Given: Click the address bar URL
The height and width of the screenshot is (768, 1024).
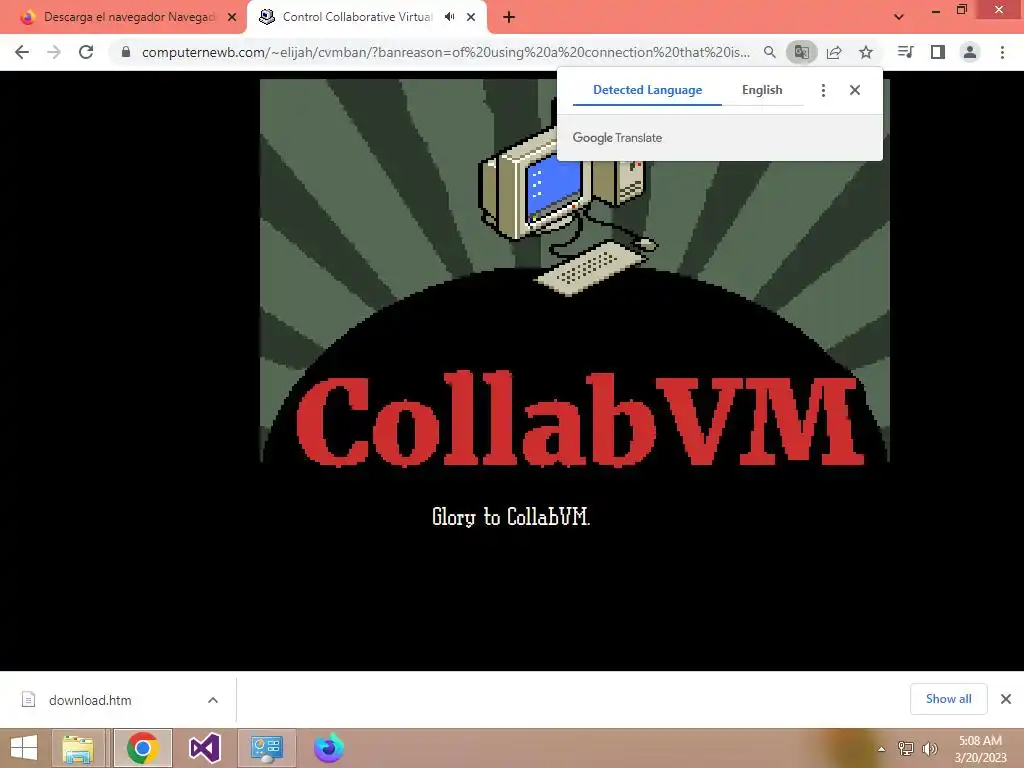Looking at the screenshot, I should (x=445, y=52).
